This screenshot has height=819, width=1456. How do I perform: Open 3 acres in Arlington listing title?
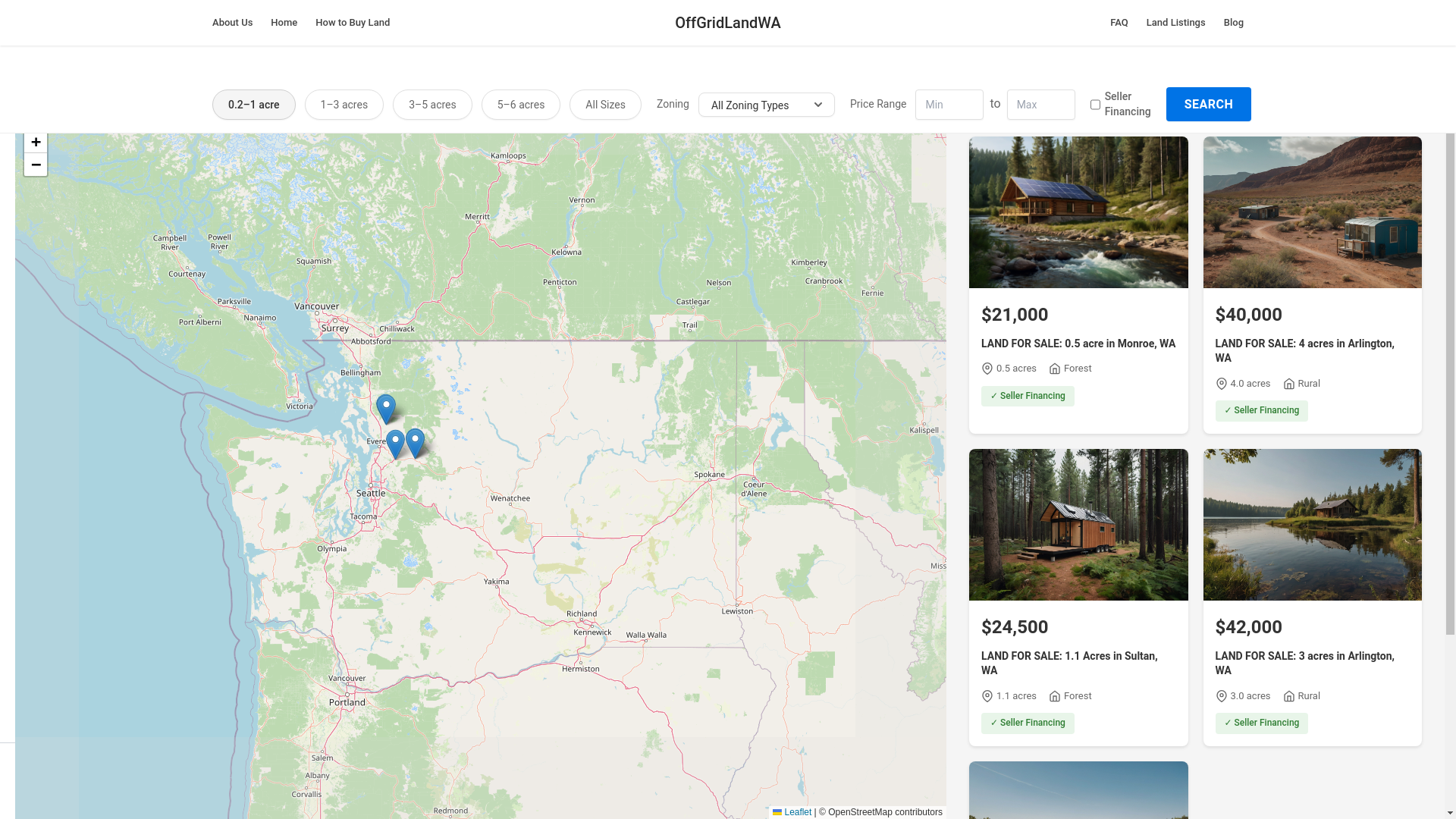(1305, 664)
